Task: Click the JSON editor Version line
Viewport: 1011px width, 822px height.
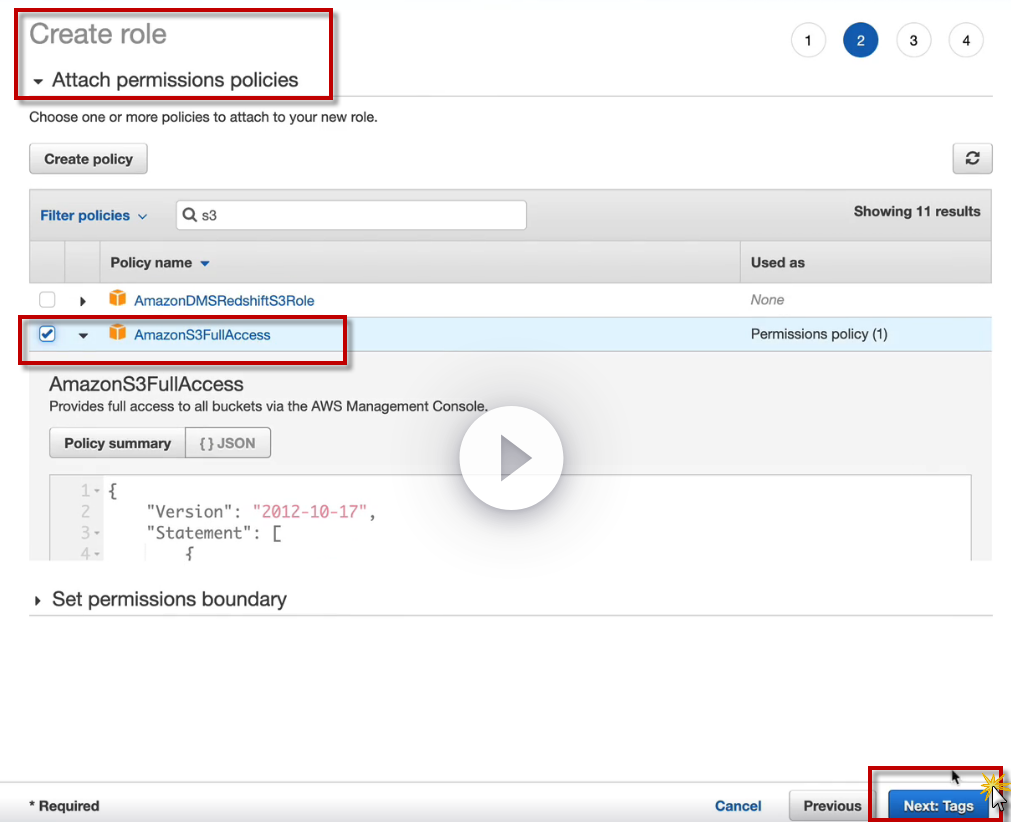Action: tap(261, 512)
